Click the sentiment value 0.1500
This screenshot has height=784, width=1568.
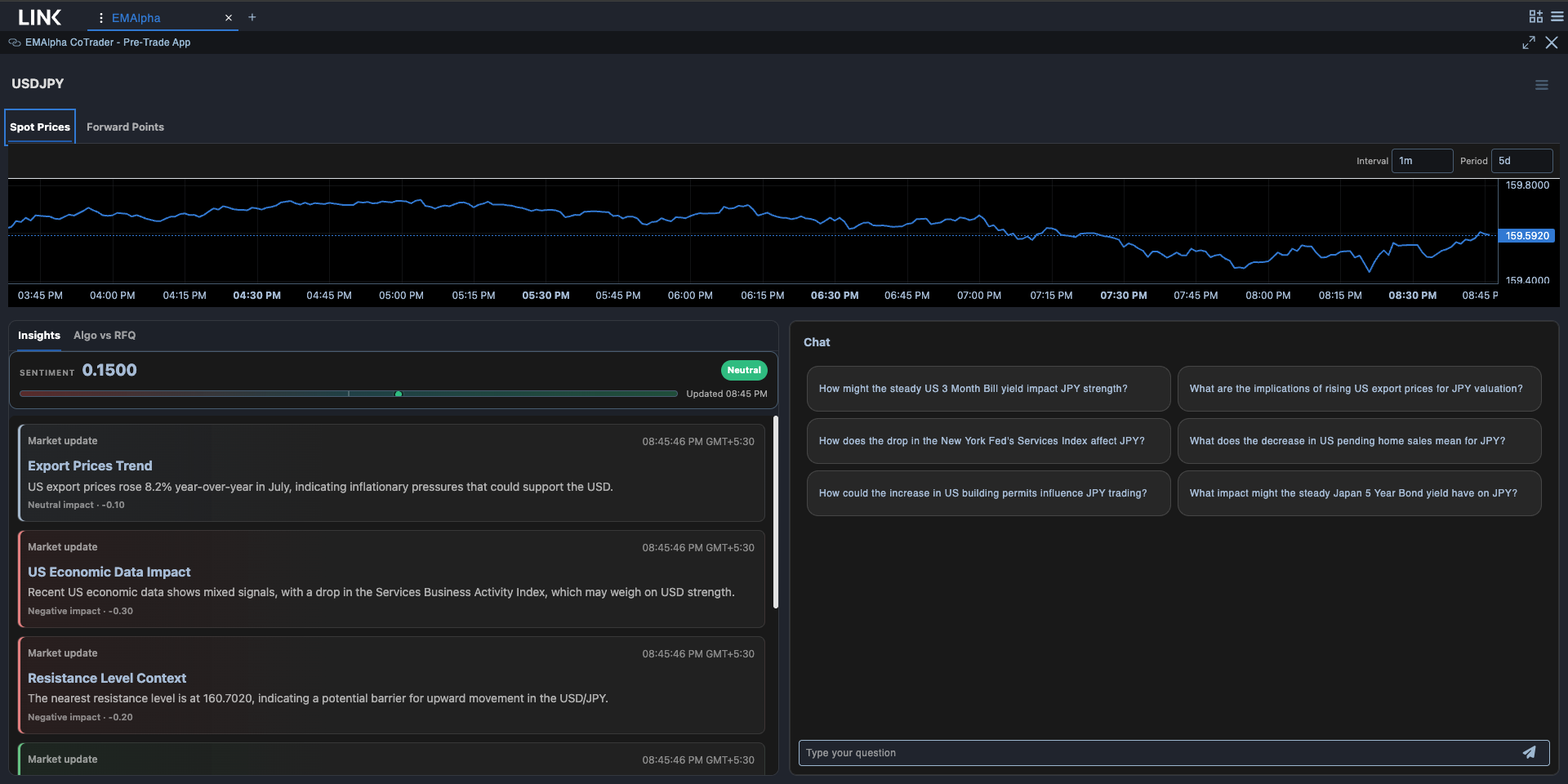(109, 370)
